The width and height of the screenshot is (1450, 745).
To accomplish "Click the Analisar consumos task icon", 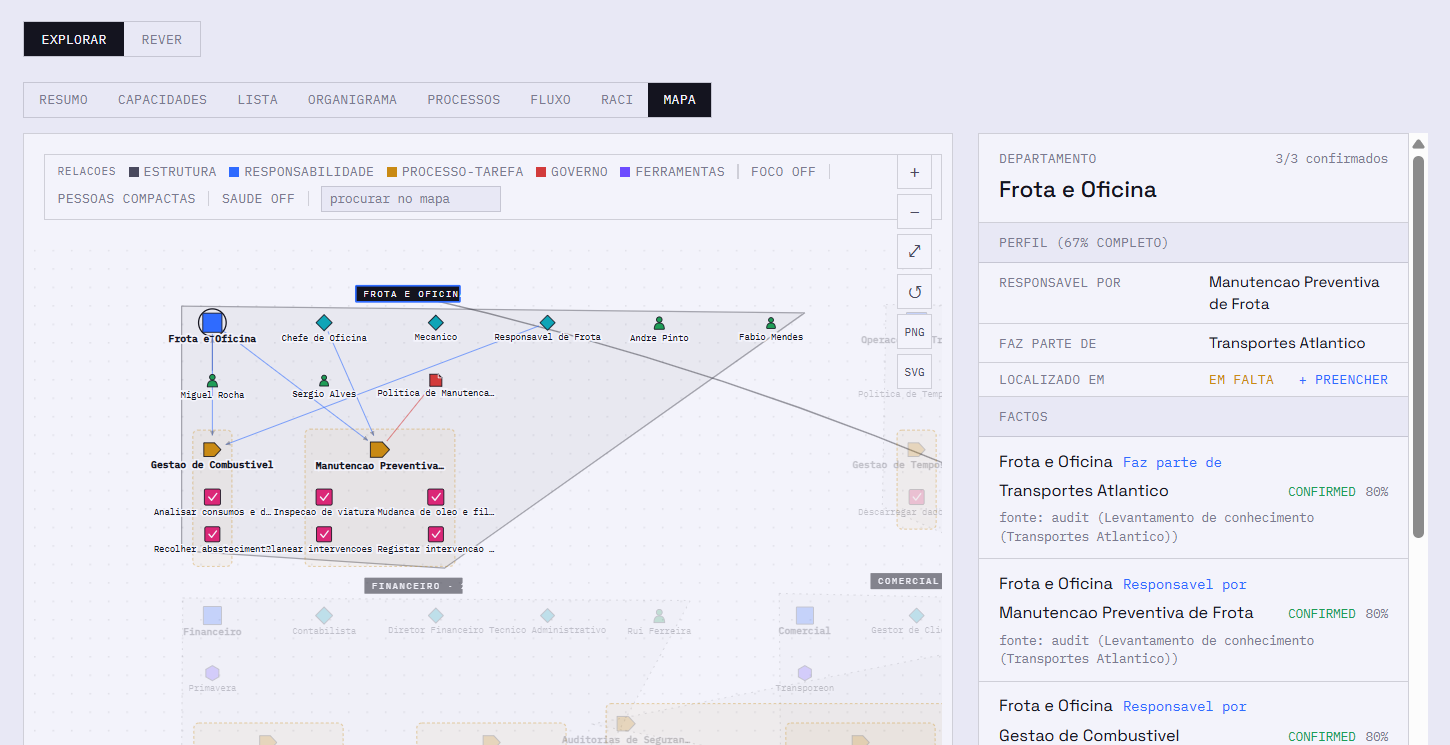I will [x=212, y=497].
